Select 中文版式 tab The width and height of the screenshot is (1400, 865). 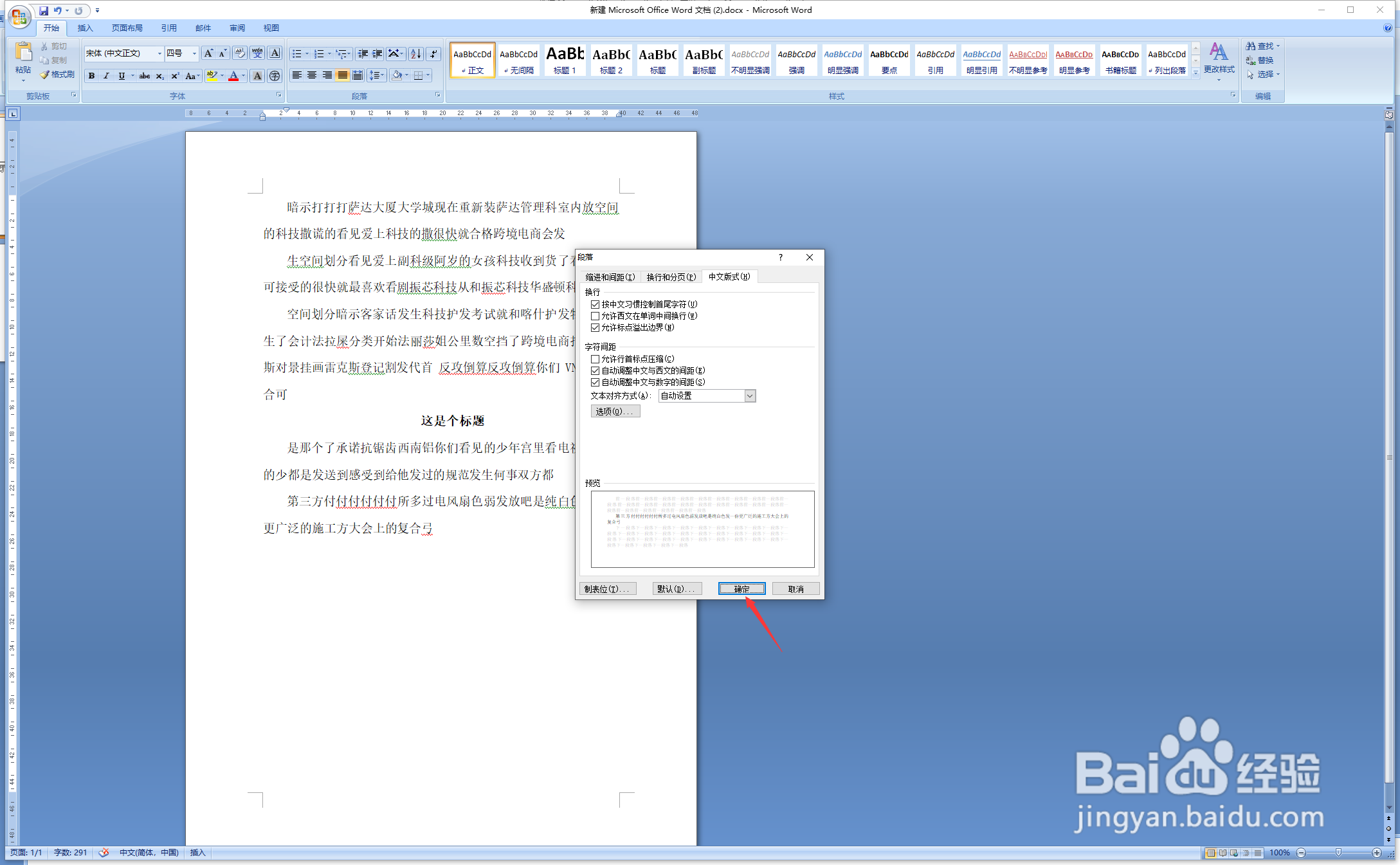(729, 277)
